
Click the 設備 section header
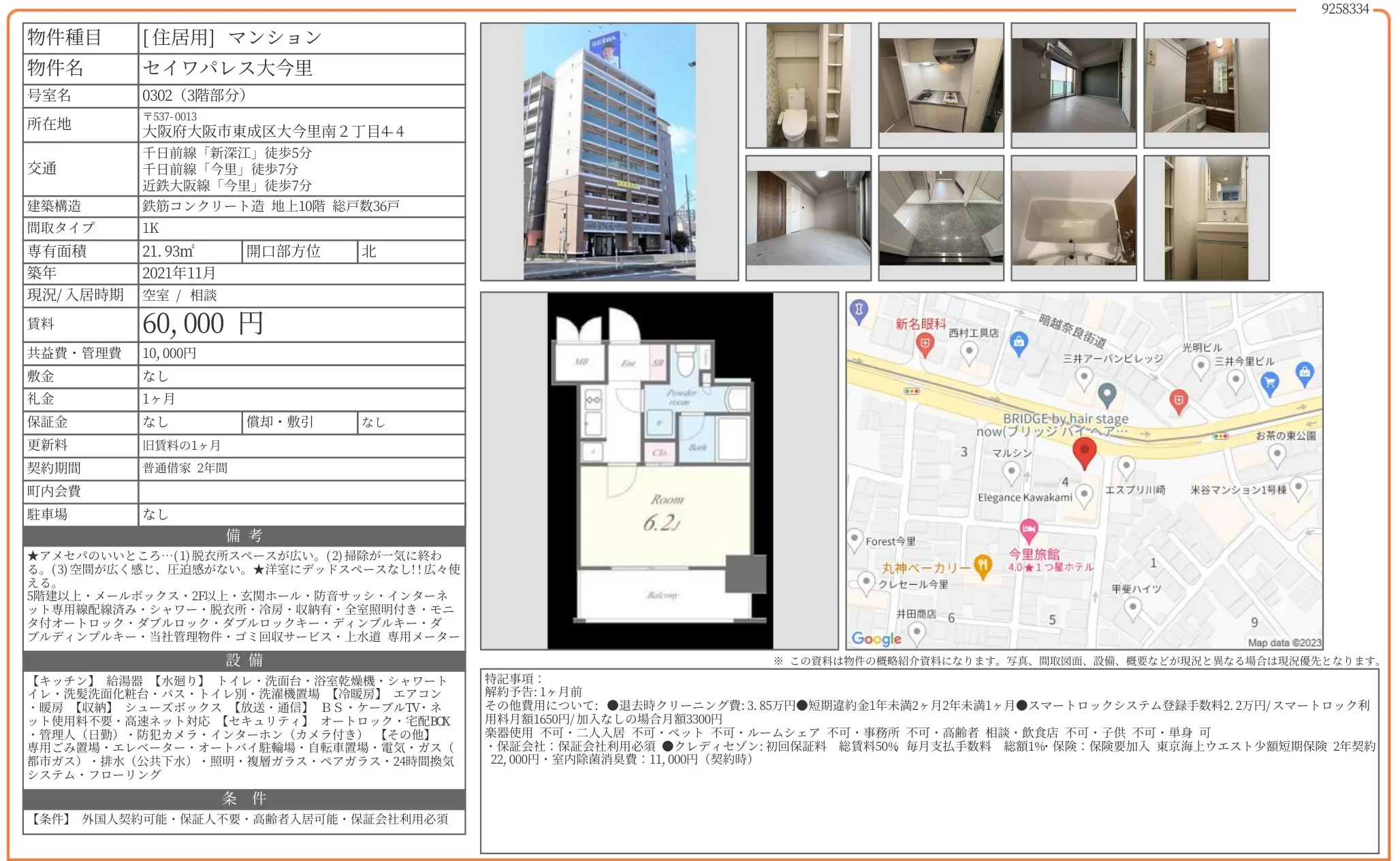pyautogui.click(x=244, y=660)
